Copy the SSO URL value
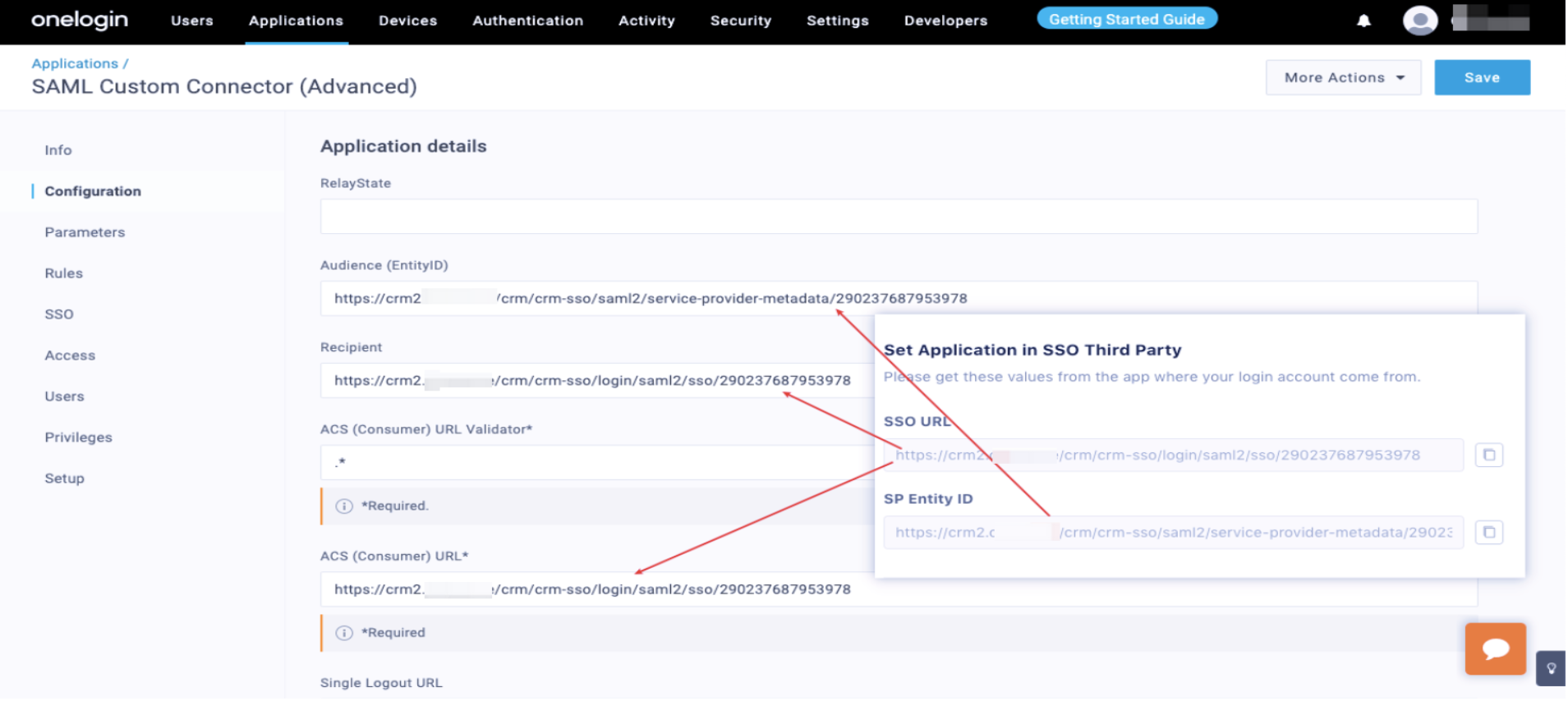1568x701 pixels. point(1488,456)
